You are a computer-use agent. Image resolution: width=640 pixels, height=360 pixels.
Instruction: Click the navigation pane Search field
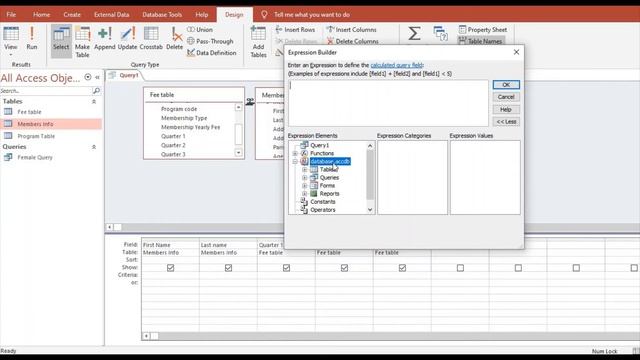pos(46,91)
